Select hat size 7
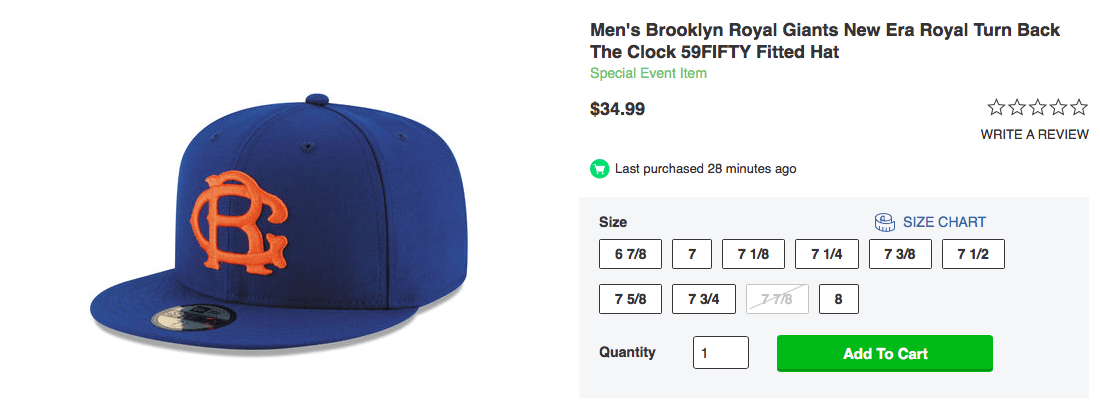 click(x=691, y=254)
